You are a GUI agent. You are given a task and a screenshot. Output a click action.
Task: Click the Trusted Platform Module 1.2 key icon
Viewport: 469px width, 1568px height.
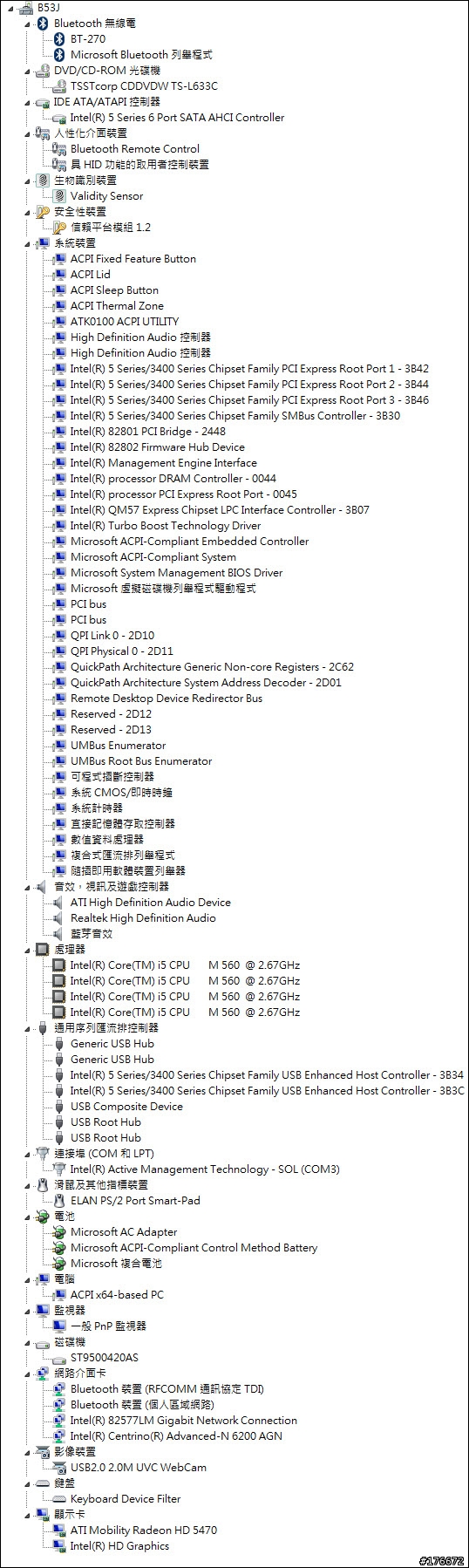[x=59, y=228]
